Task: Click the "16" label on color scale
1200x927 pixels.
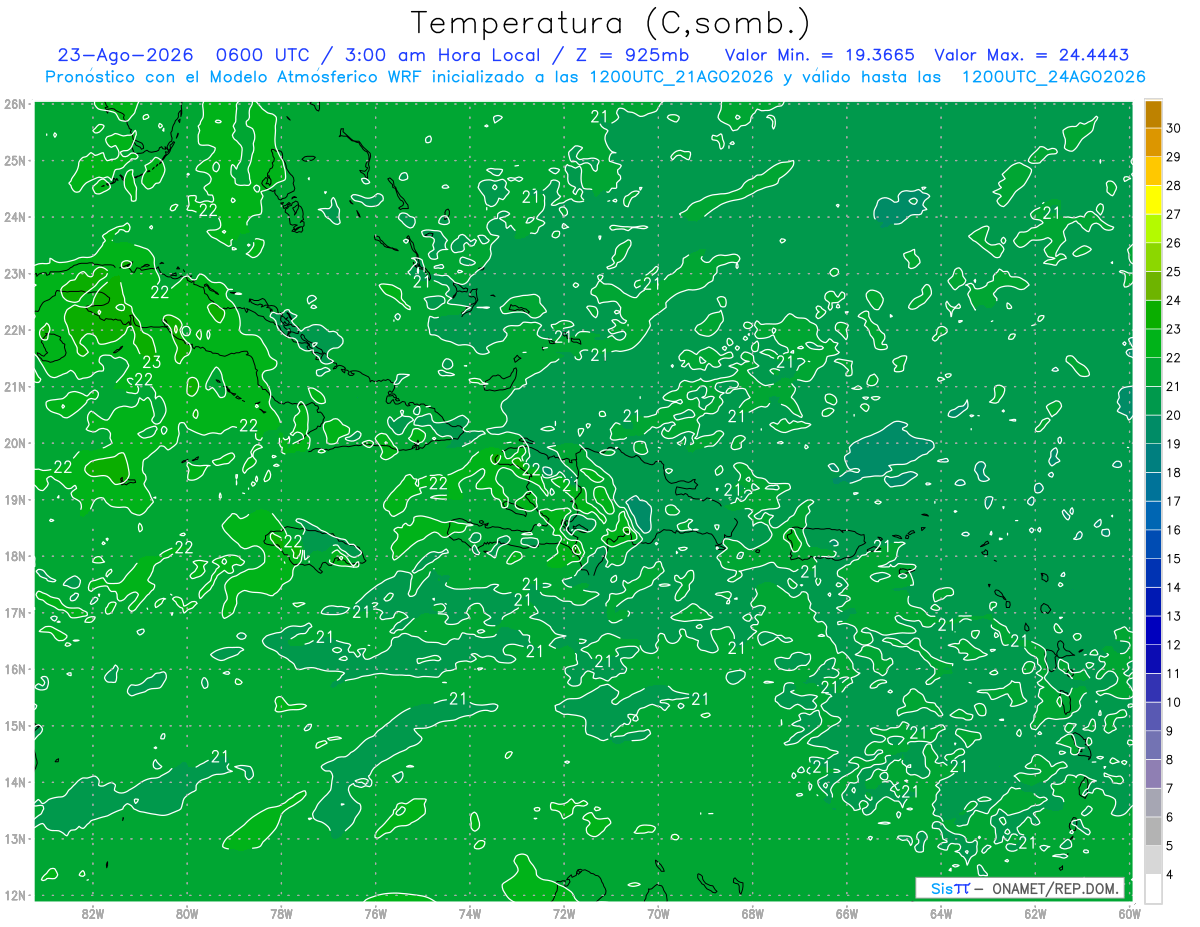Action: (x=1174, y=530)
